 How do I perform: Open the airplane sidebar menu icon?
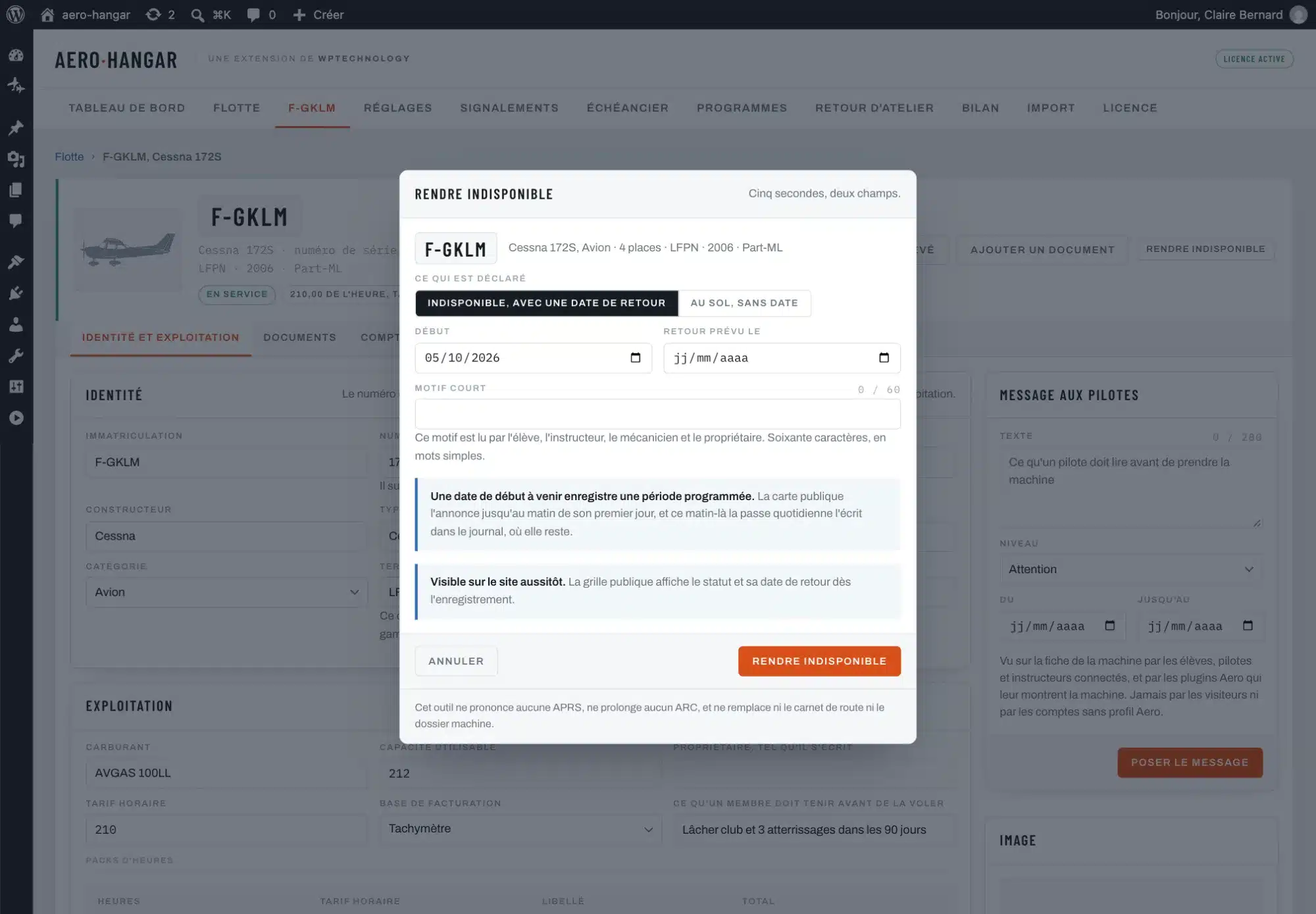click(x=16, y=86)
